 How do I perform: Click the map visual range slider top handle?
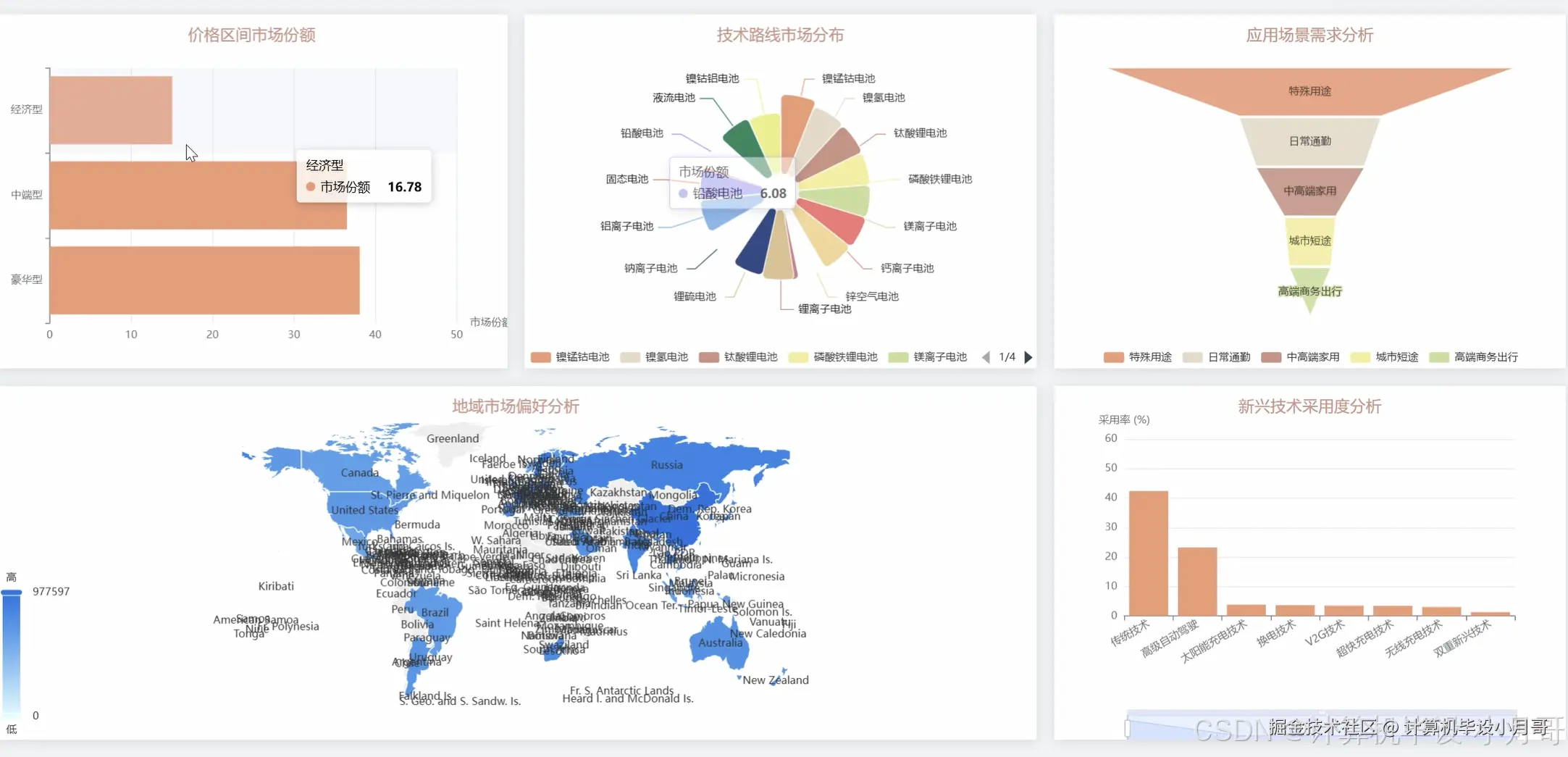[x=12, y=593]
